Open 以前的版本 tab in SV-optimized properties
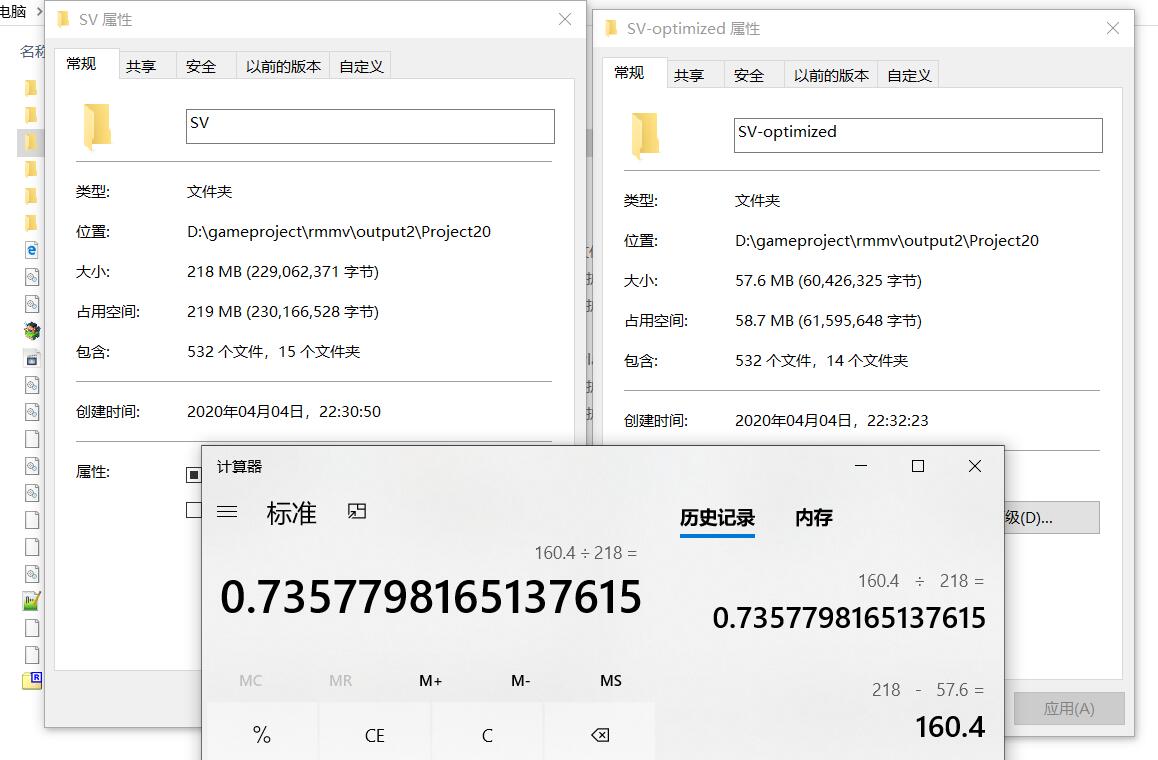The height and width of the screenshot is (760, 1158). pos(832,75)
